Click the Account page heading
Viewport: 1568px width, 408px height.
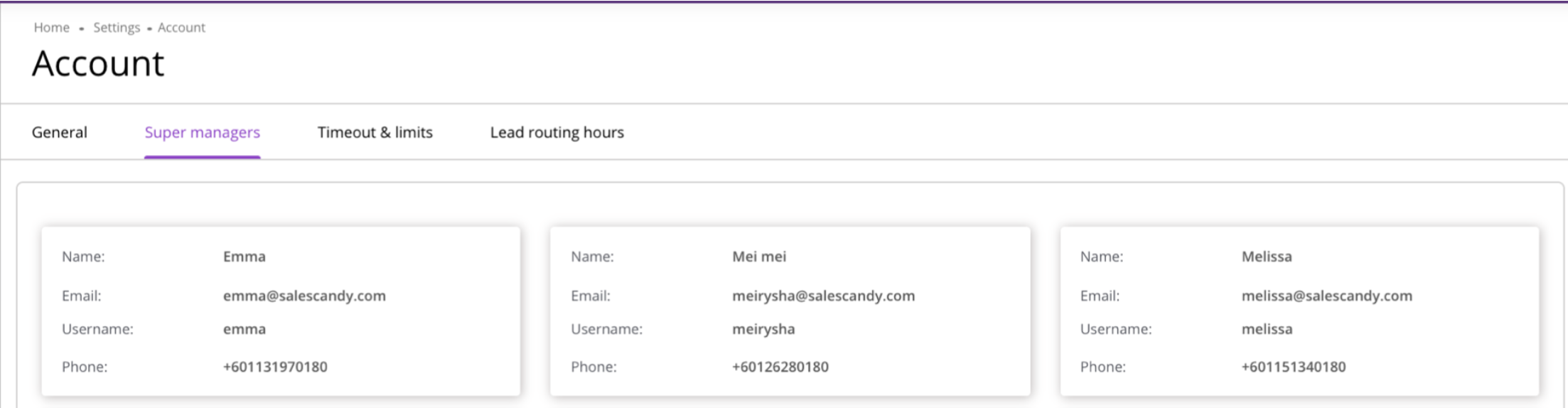point(98,63)
